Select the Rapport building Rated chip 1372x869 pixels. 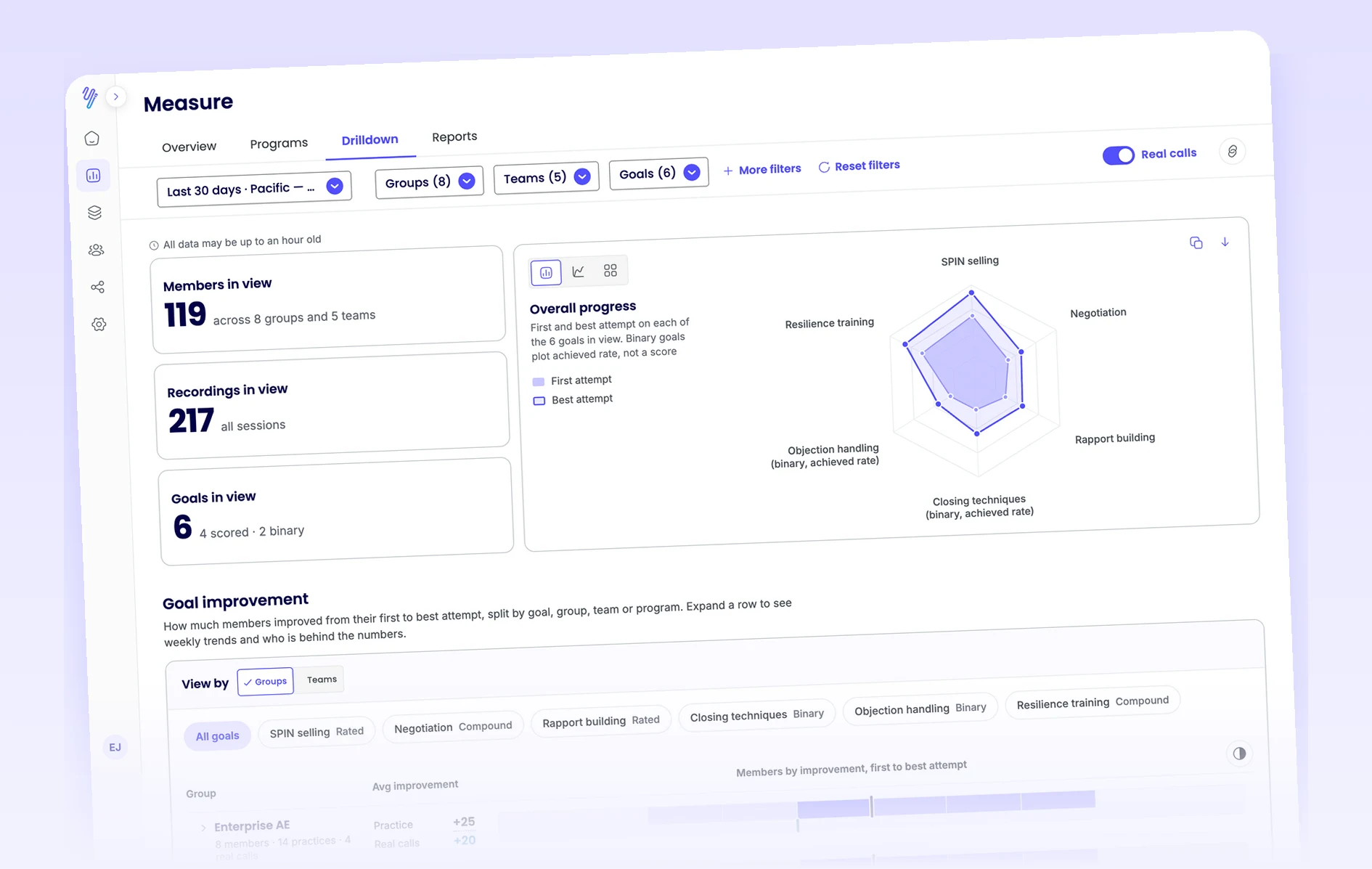pyautogui.click(x=601, y=721)
